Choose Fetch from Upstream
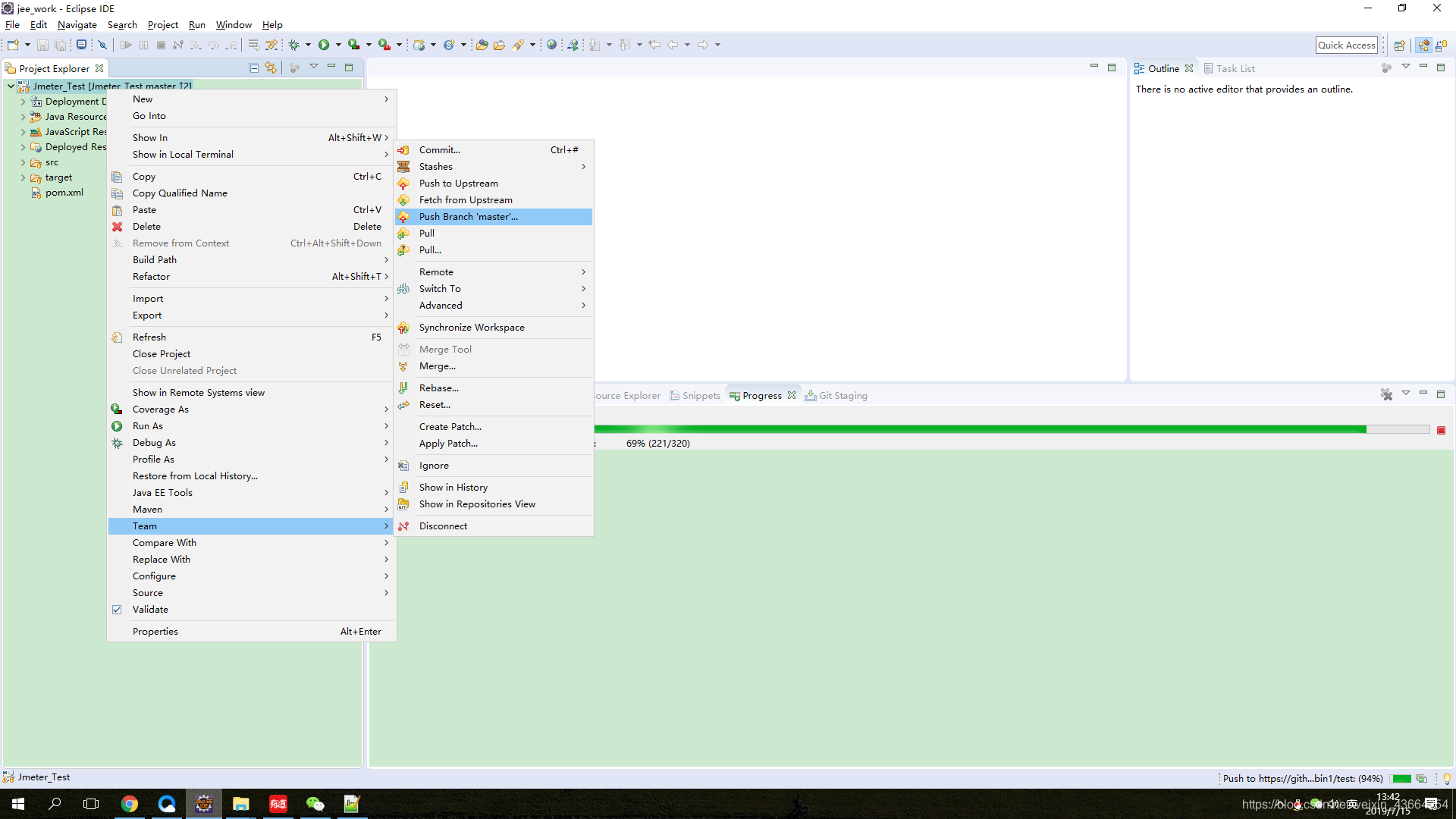 494,200
